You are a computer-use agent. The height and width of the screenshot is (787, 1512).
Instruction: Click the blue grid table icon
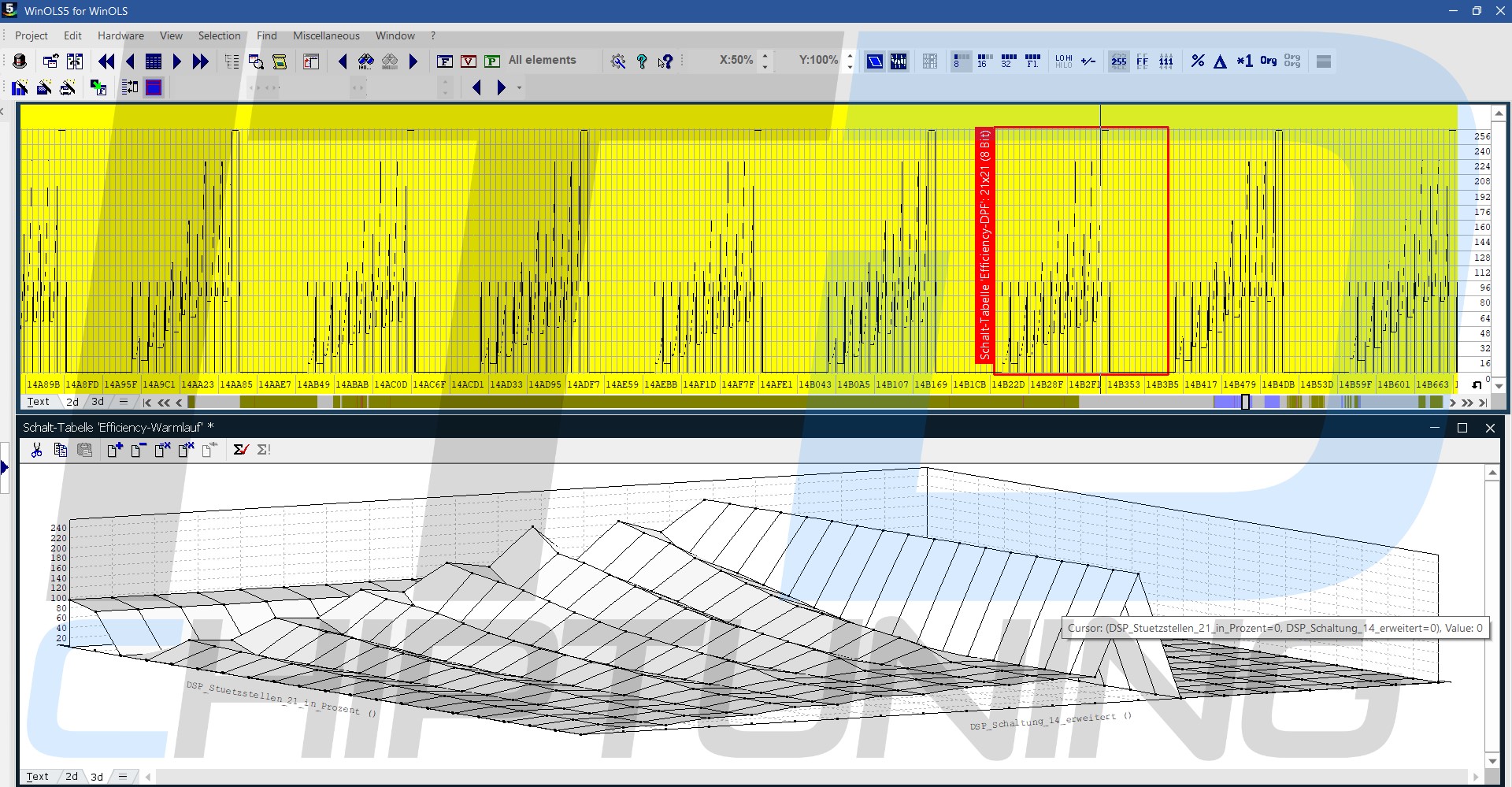(x=154, y=61)
